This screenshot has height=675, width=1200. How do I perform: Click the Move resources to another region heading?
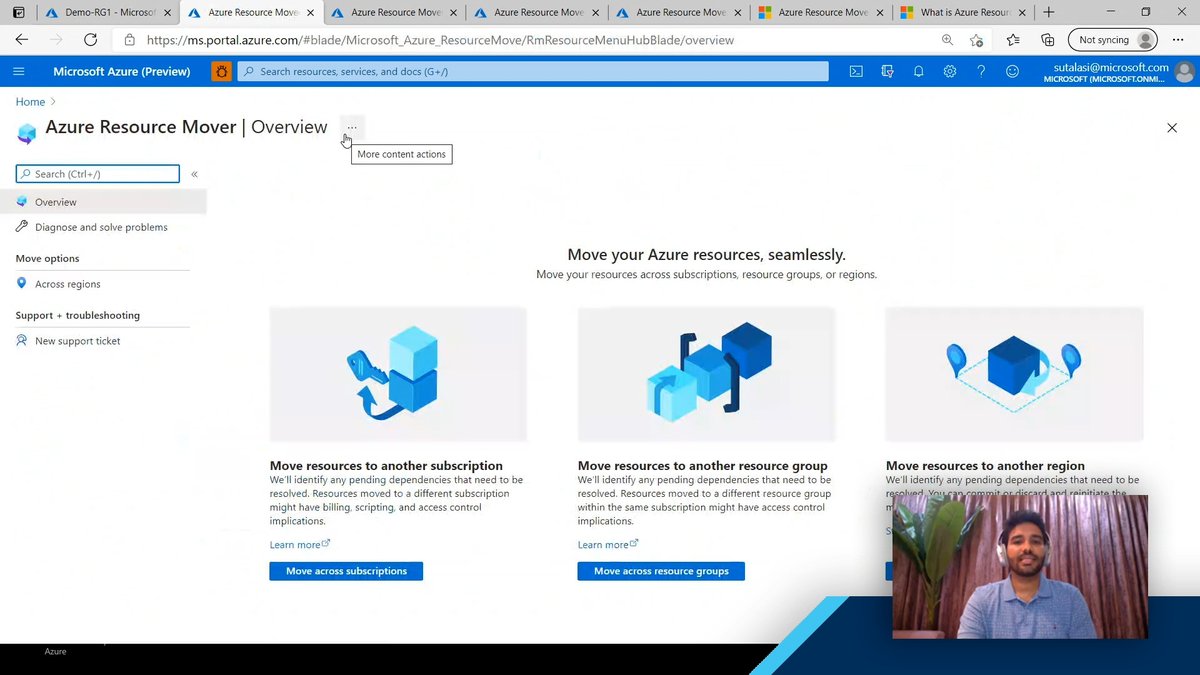[985, 466]
